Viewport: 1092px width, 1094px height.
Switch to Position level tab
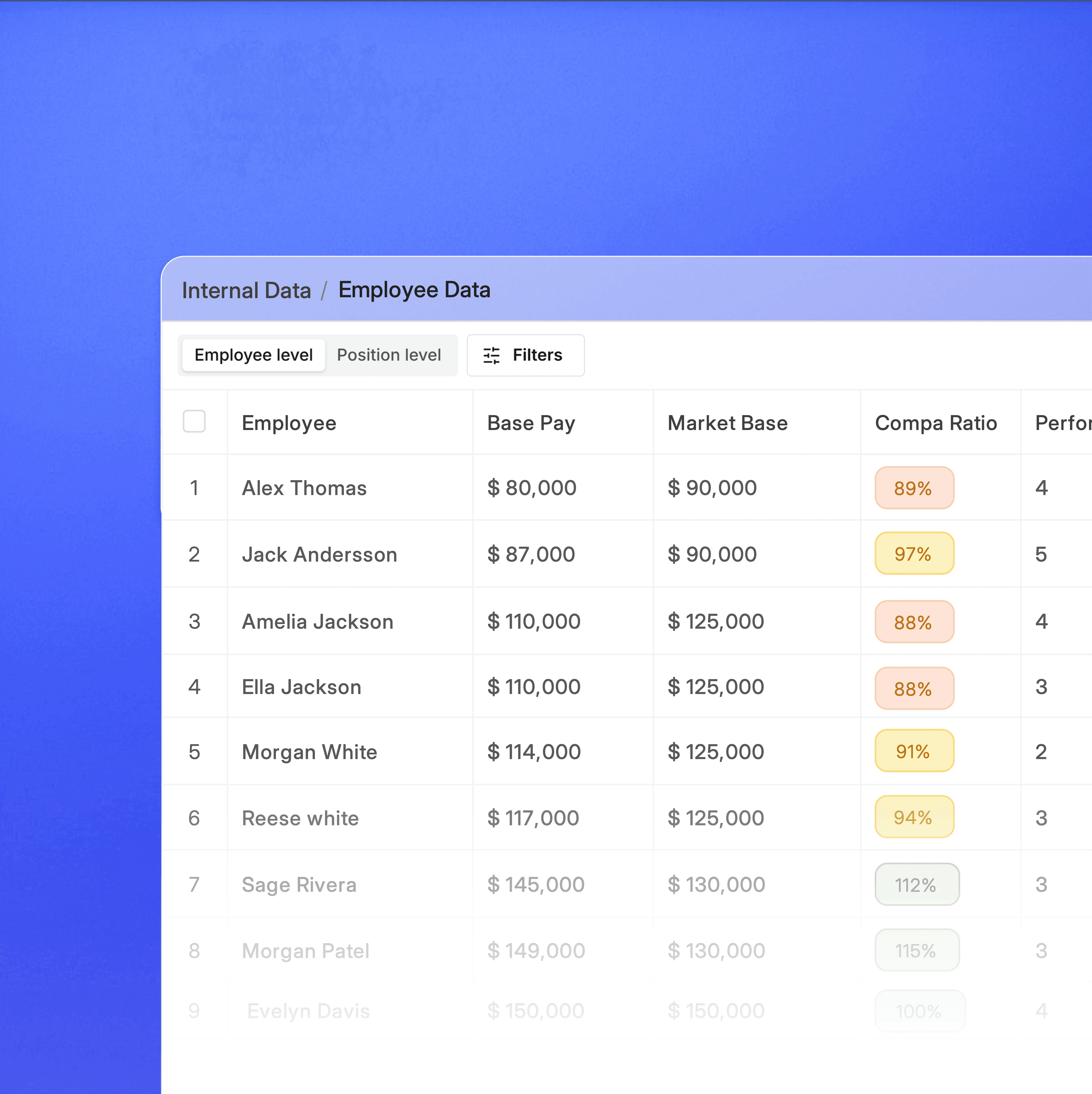pos(388,356)
